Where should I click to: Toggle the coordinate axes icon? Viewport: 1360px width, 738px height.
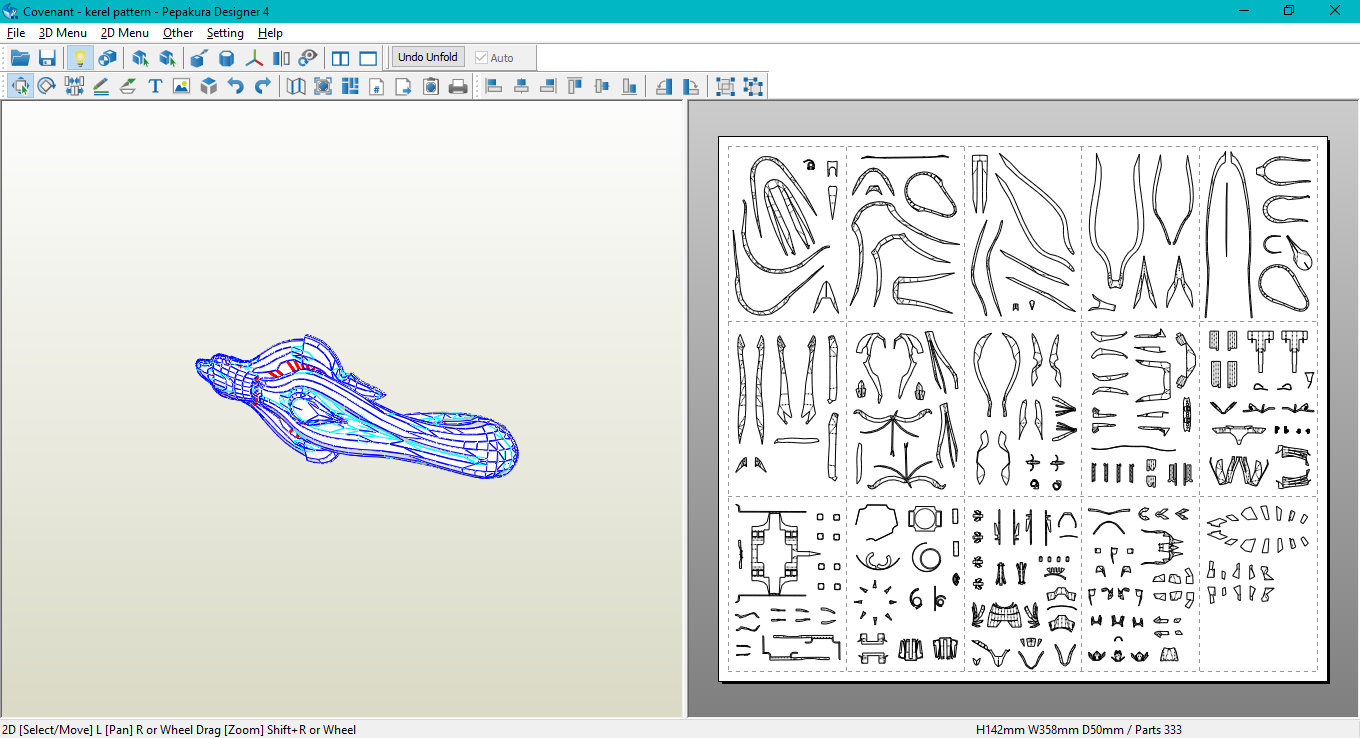(255, 57)
